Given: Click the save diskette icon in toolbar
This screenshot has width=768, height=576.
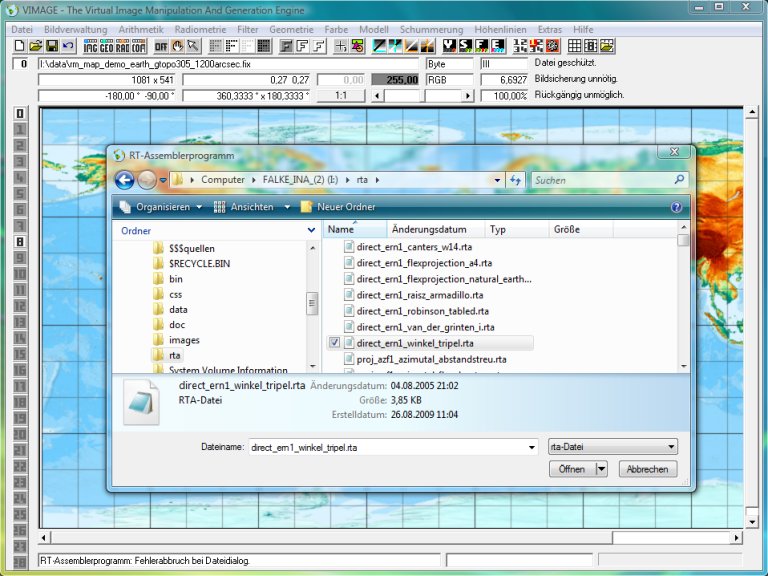Looking at the screenshot, I should point(52,46).
